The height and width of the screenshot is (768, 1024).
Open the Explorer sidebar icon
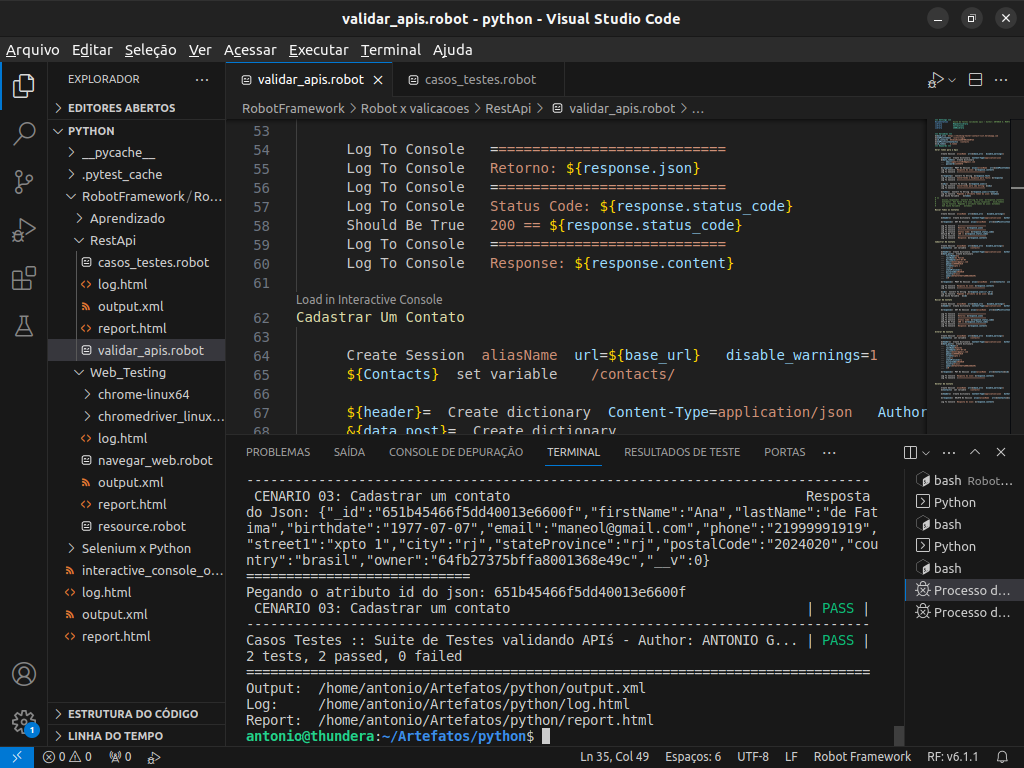(22, 86)
